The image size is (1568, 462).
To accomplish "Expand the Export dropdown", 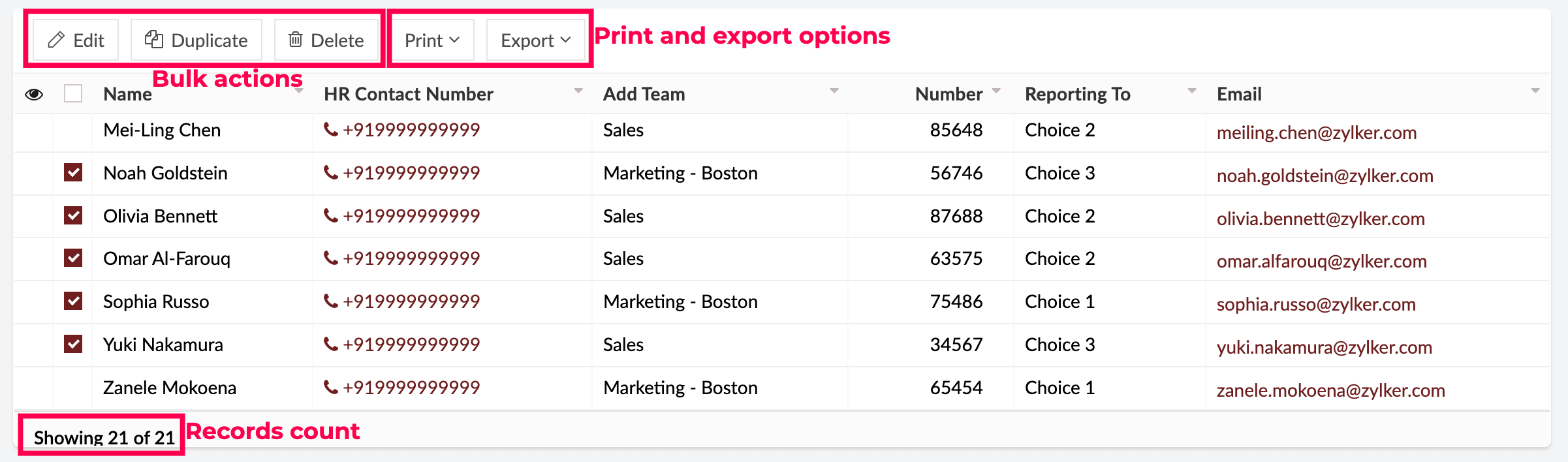I will (x=535, y=40).
